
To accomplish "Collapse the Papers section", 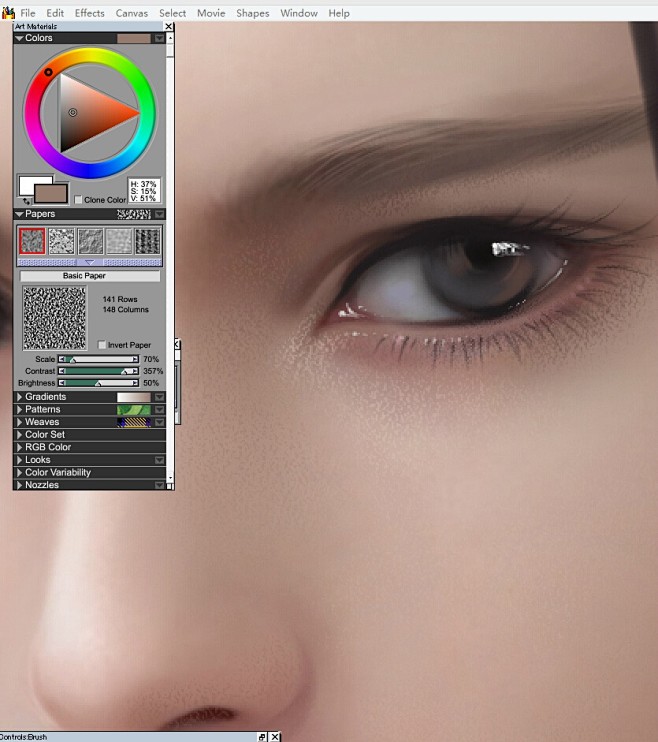I will [19, 214].
